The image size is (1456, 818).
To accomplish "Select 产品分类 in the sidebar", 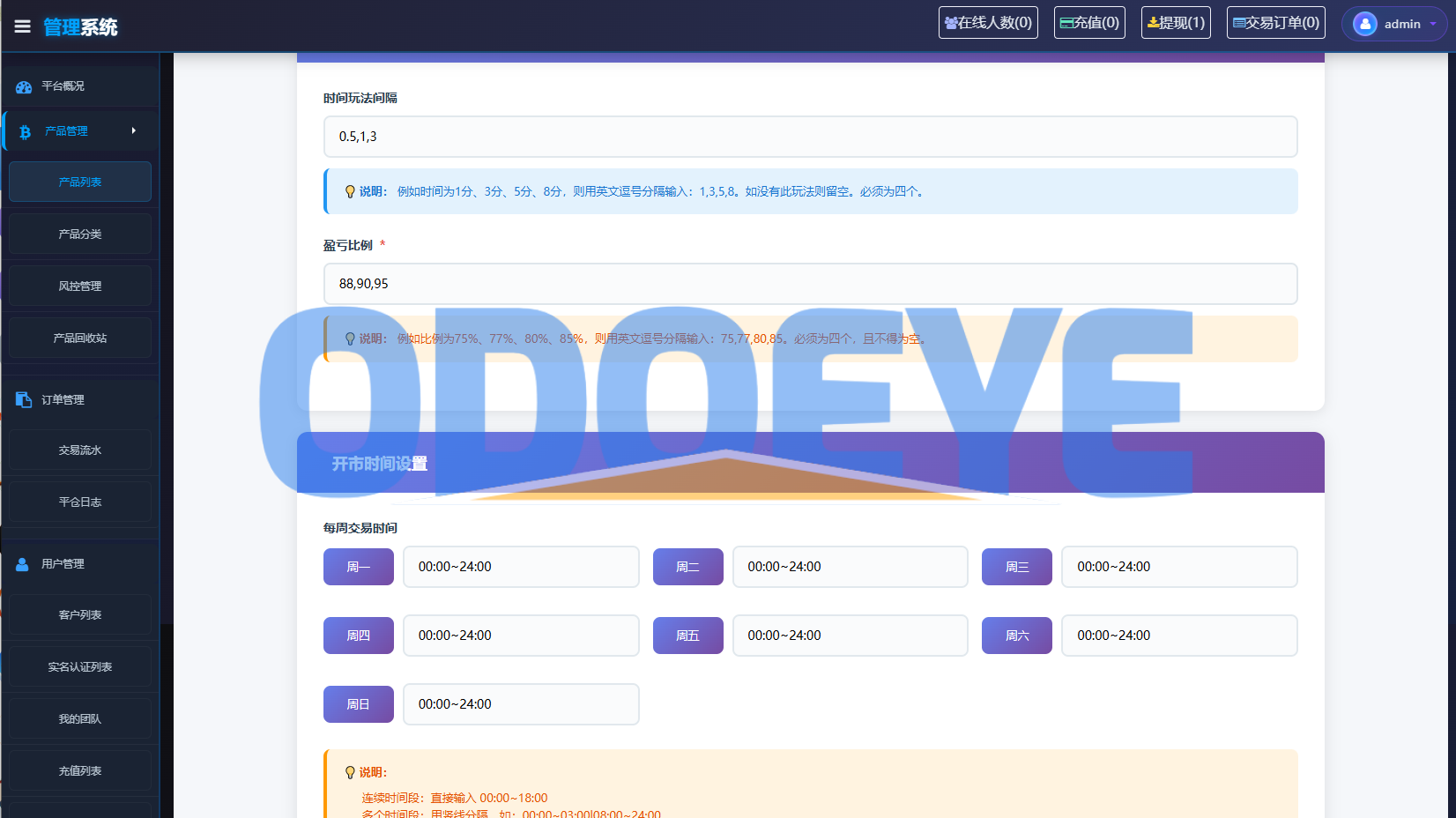I will (80, 234).
